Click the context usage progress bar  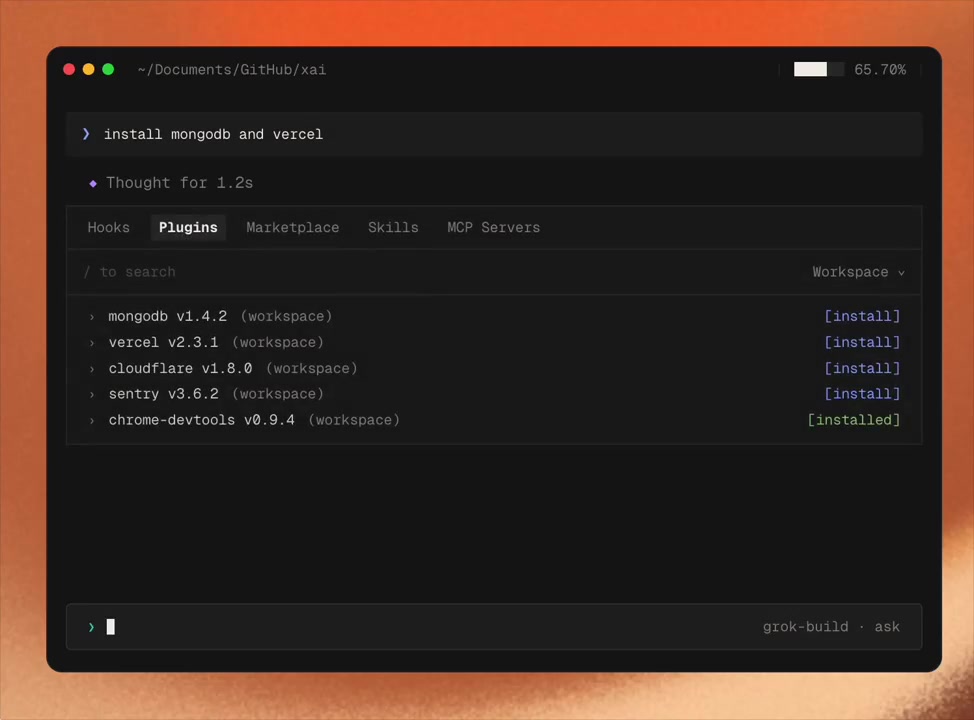tap(819, 69)
